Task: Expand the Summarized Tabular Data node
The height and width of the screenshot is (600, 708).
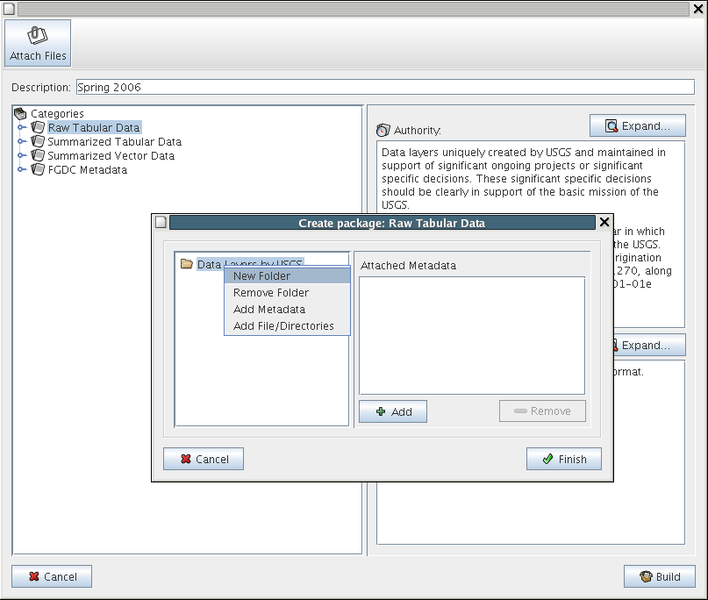Action: (22, 142)
